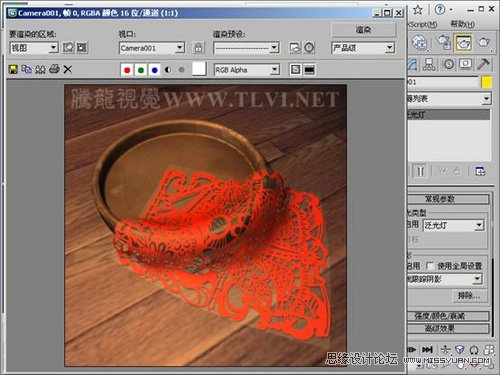Click the white color swatch

coord(199,69)
